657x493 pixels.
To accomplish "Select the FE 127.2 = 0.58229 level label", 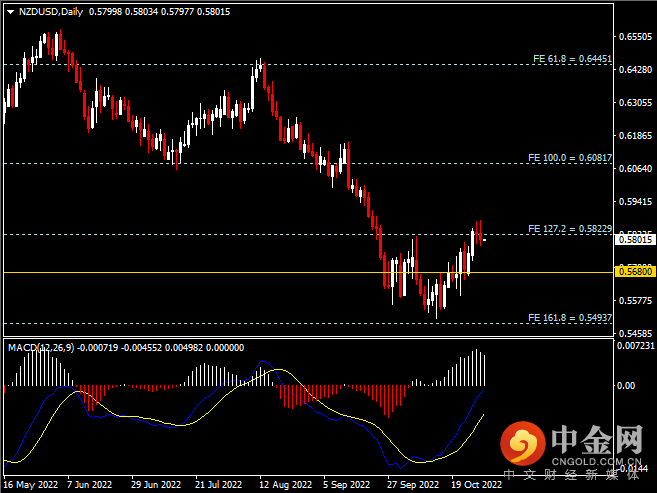I will (570, 229).
